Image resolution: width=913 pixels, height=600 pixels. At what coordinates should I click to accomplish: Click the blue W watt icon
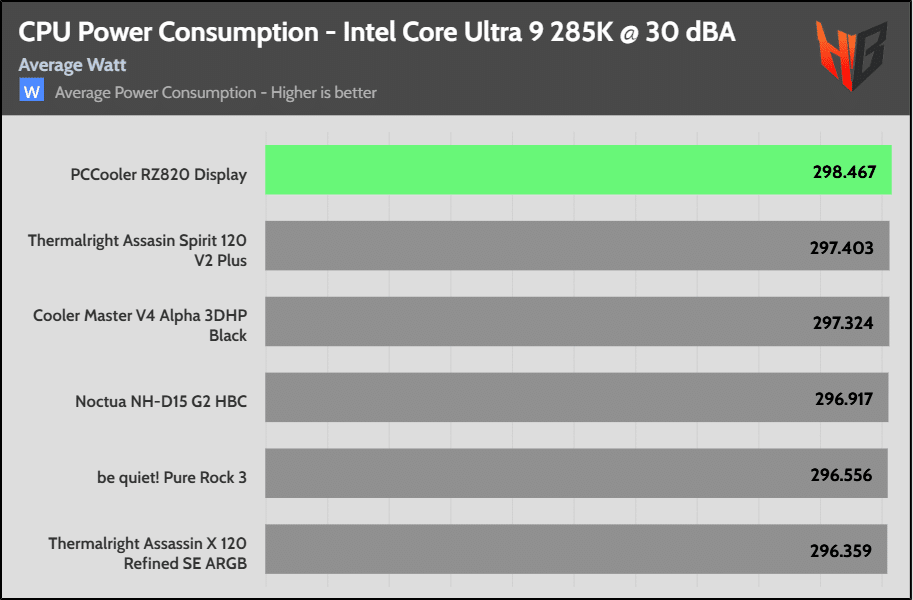tap(32, 92)
